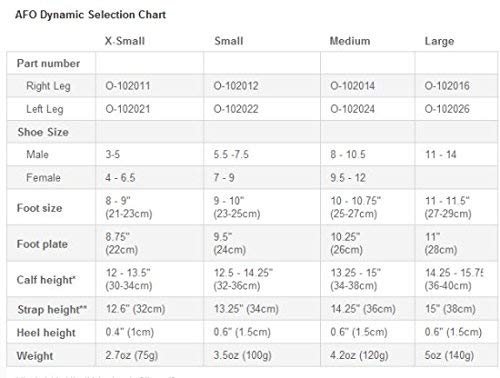
Task: Select left leg part number O-102026
Action: (x=447, y=109)
